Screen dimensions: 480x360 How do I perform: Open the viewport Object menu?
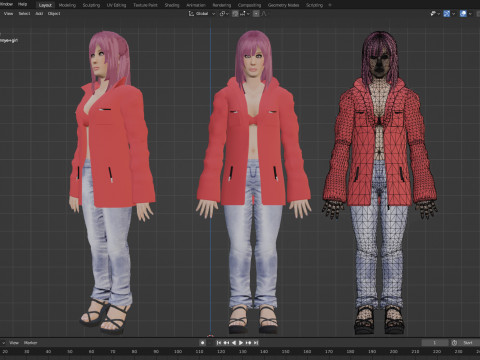(x=54, y=14)
